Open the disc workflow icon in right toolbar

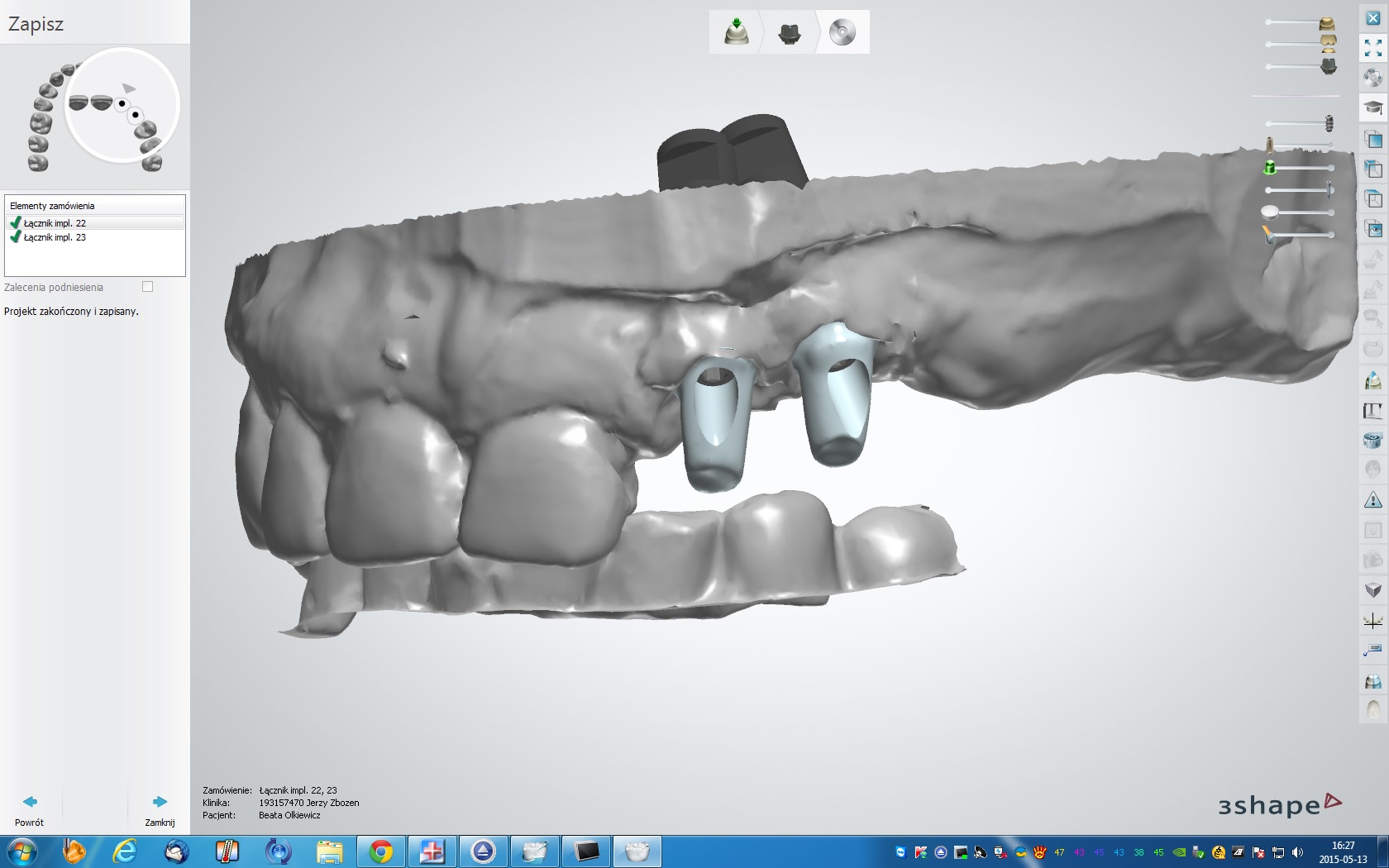1372,78
